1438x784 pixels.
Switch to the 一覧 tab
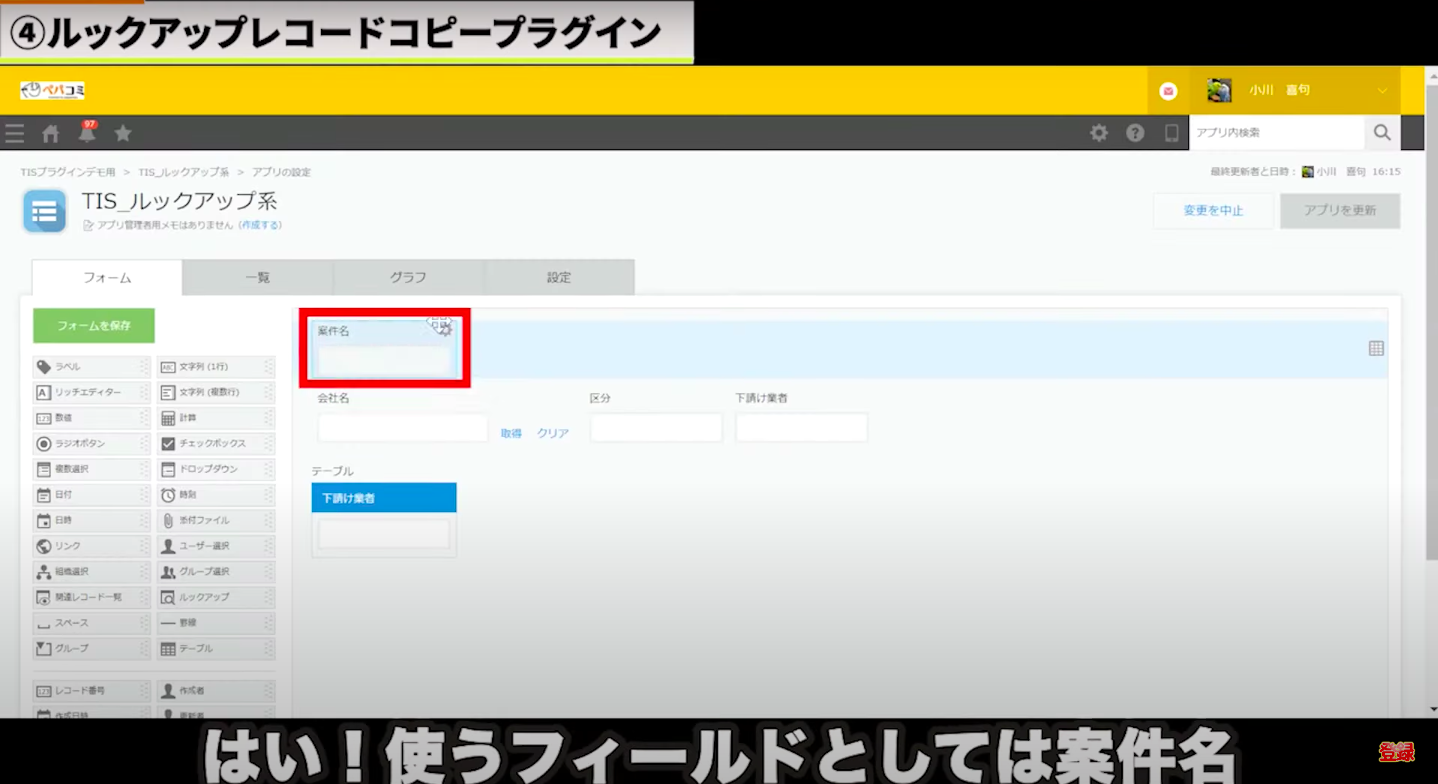click(x=258, y=278)
